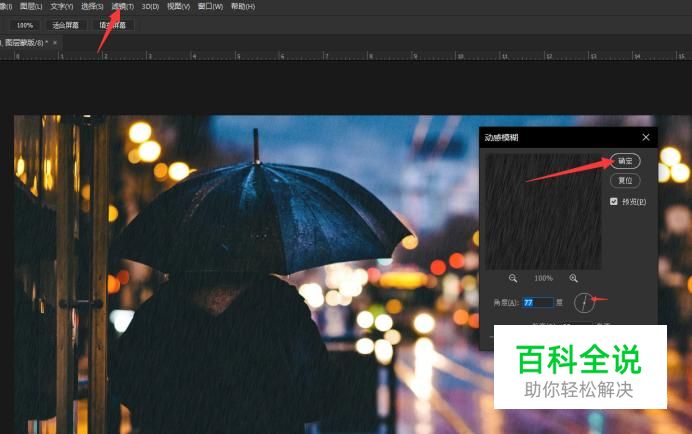
Task: Click the 100% zoom button in options bar
Action: point(25,26)
